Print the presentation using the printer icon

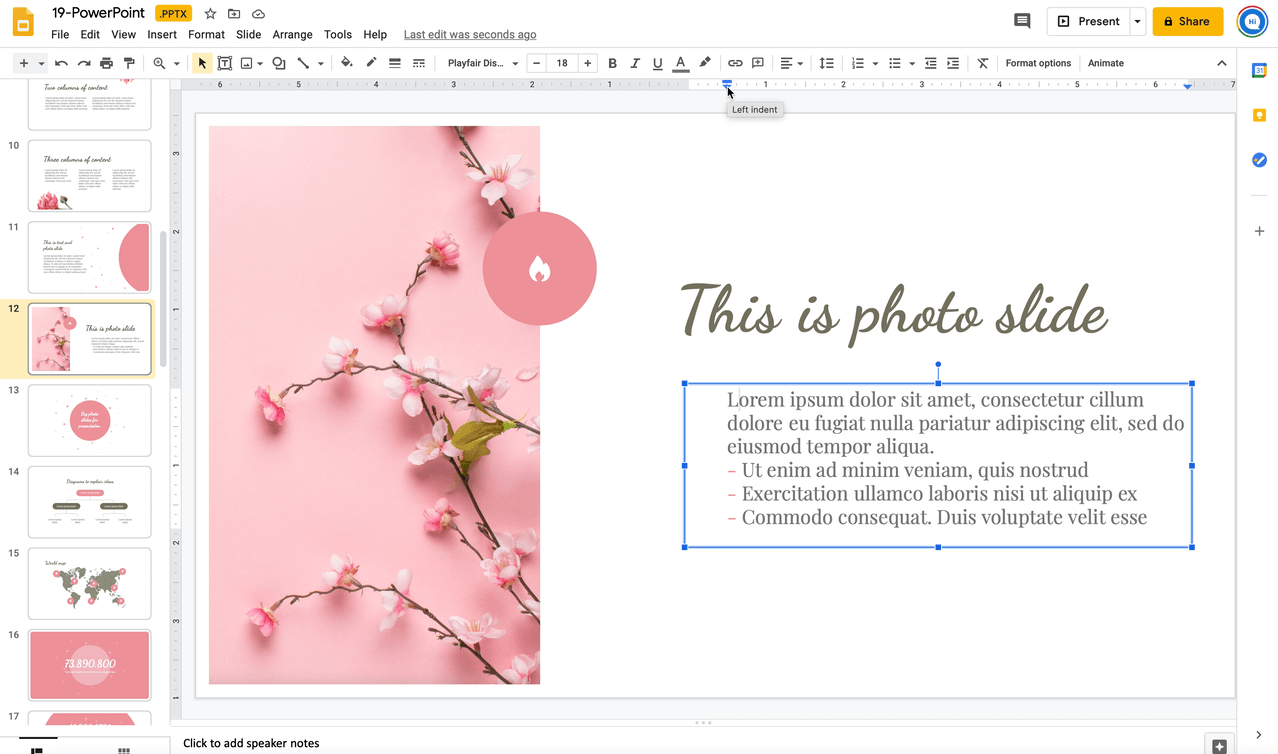click(107, 63)
